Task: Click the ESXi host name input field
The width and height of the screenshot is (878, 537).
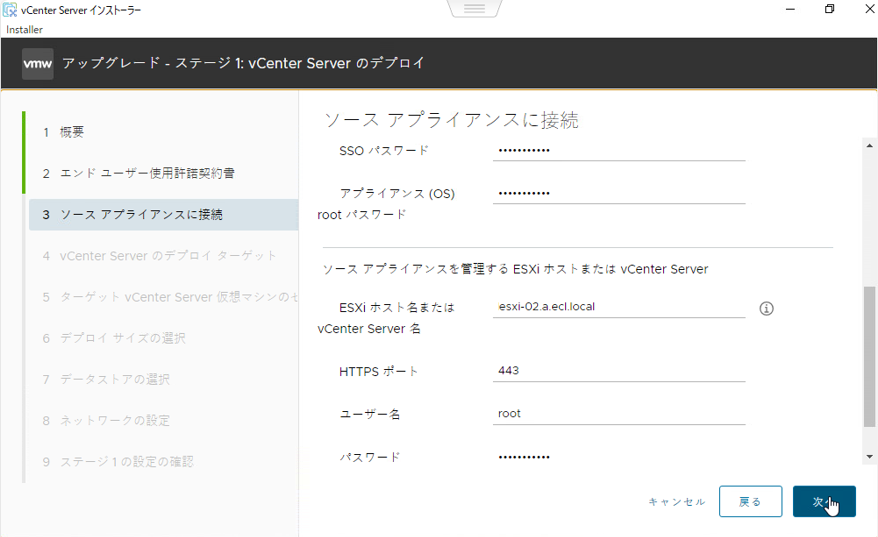Action: 619,307
